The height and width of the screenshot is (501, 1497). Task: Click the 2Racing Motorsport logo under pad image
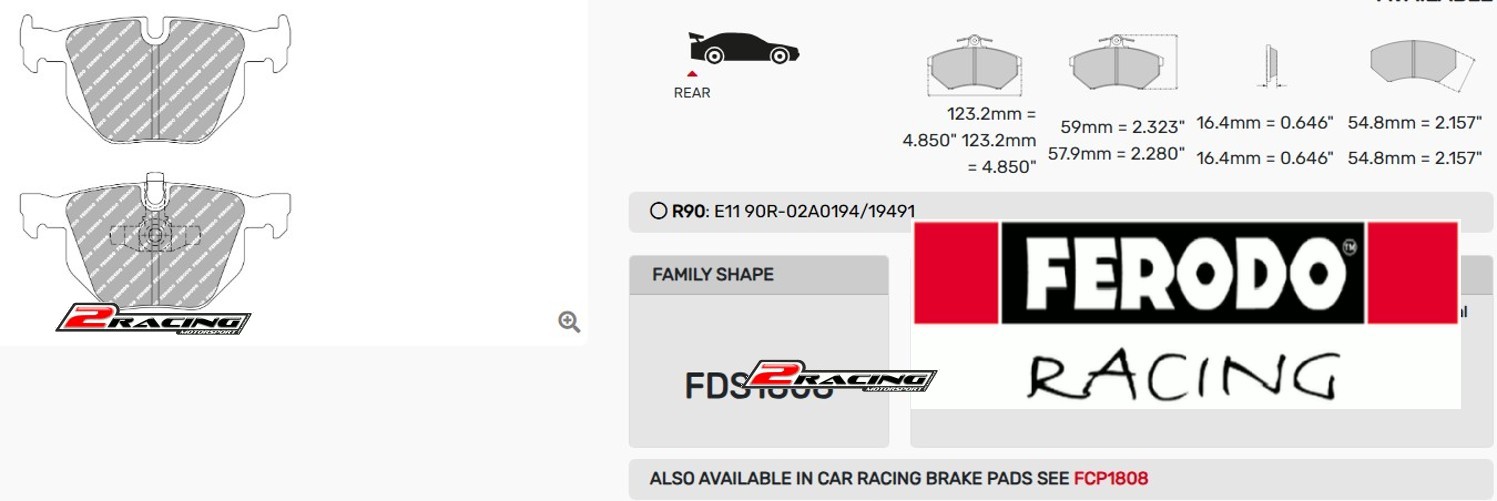click(152, 321)
